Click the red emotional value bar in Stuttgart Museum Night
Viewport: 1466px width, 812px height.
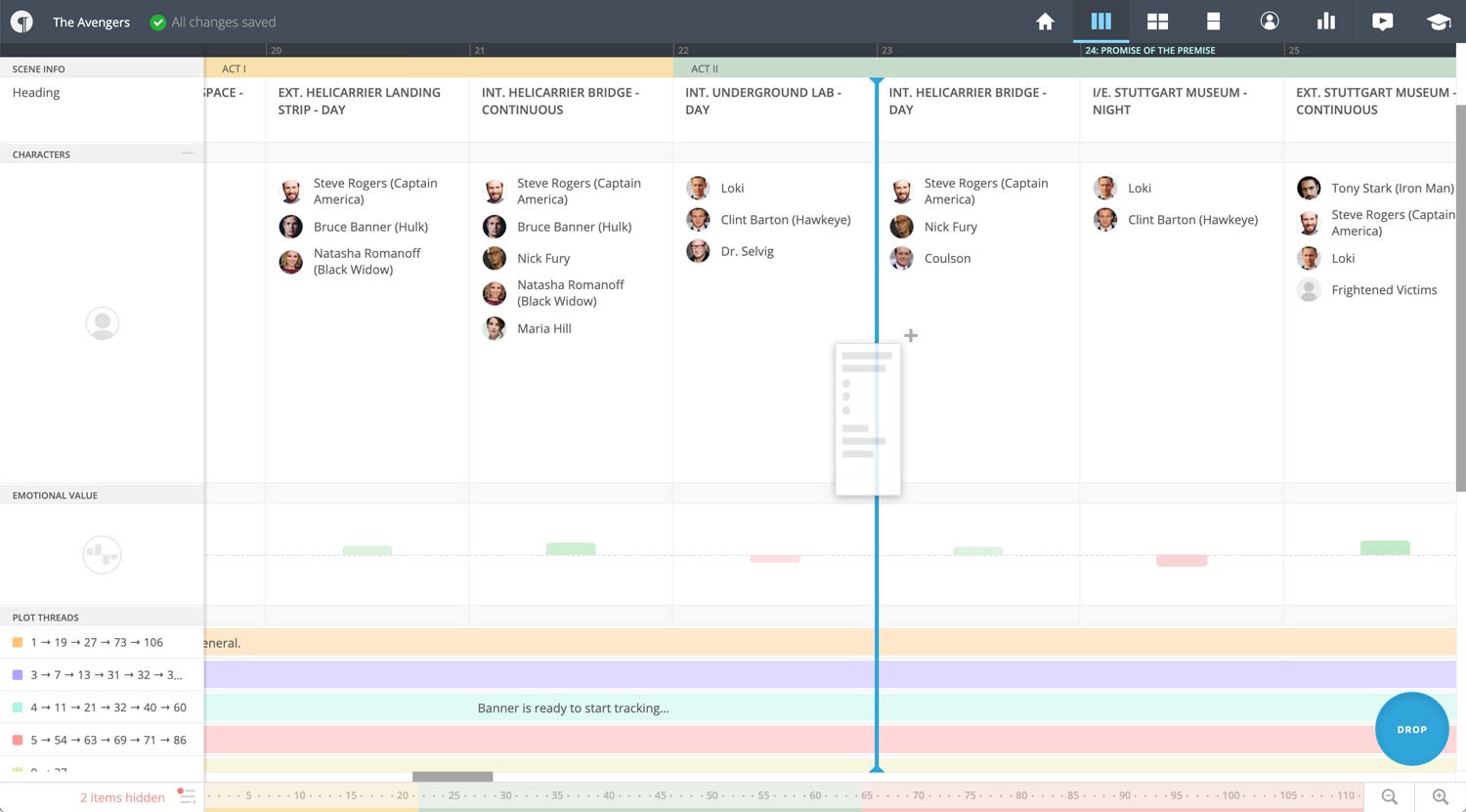1182,561
